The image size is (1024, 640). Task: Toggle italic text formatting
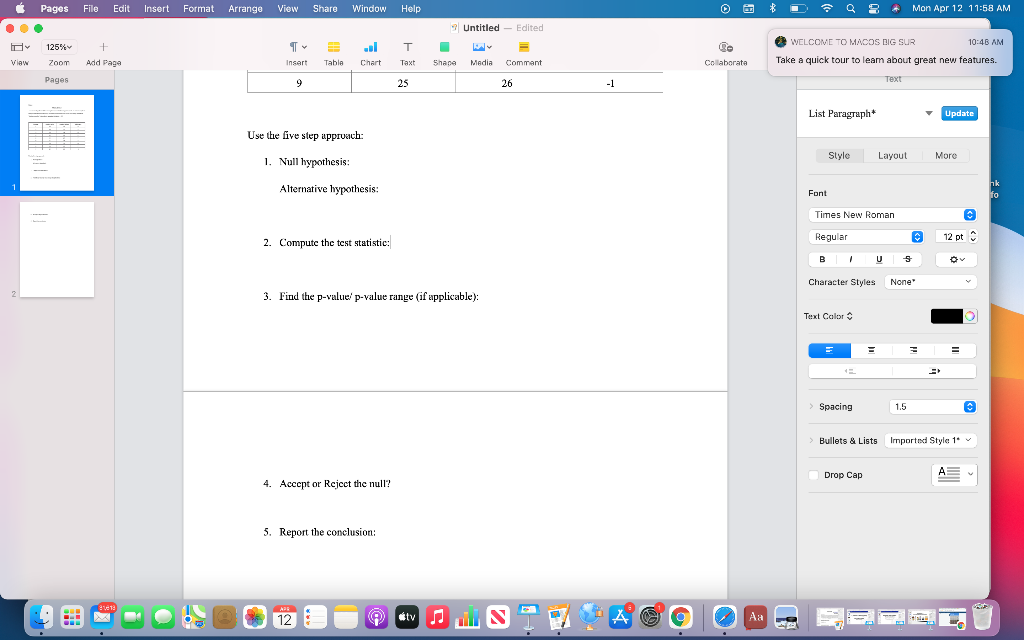coord(849,258)
